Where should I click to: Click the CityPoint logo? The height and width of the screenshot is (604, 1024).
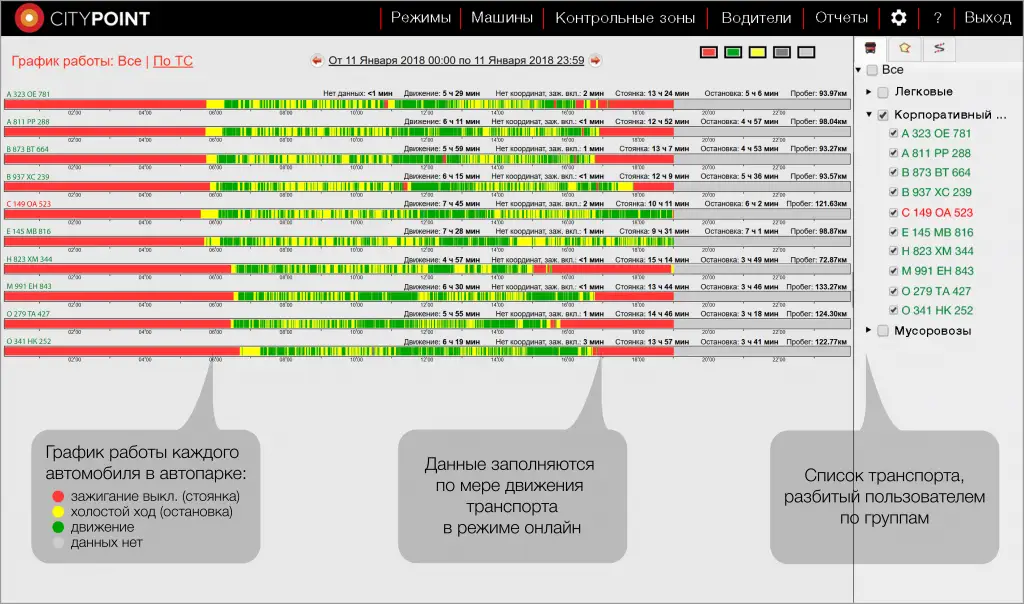click(x=83, y=18)
